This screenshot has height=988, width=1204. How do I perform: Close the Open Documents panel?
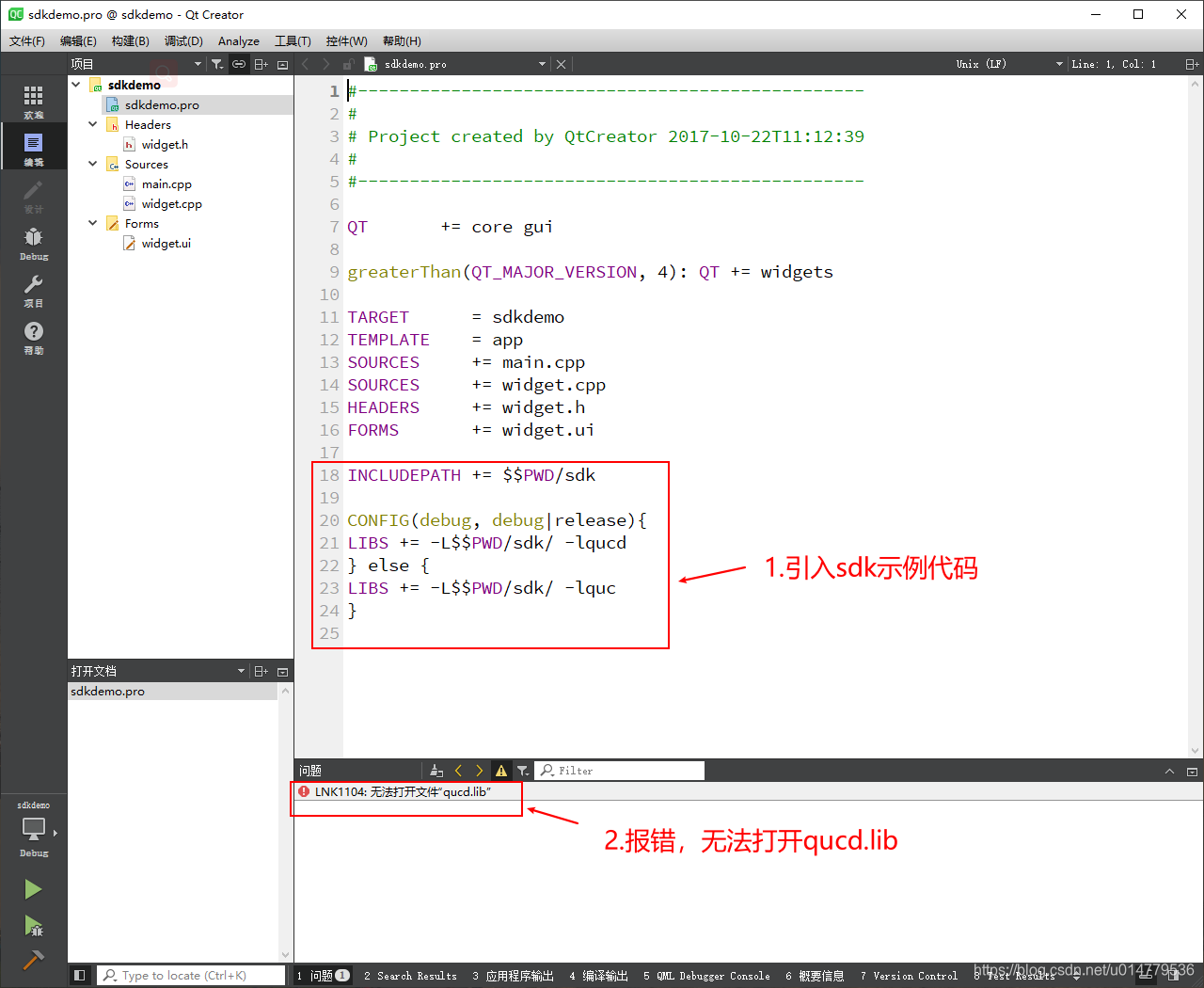click(282, 671)
